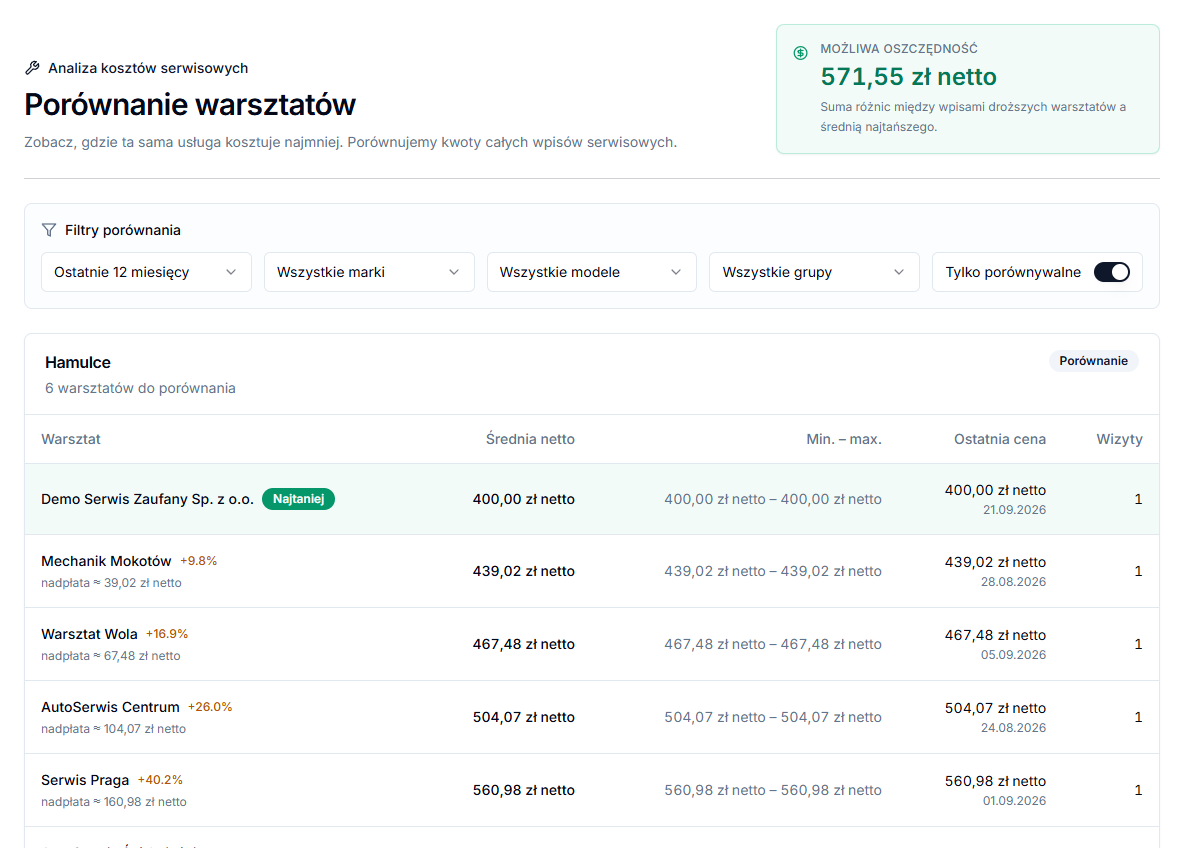Click the date 01.09.2026 under last price

1014,801
